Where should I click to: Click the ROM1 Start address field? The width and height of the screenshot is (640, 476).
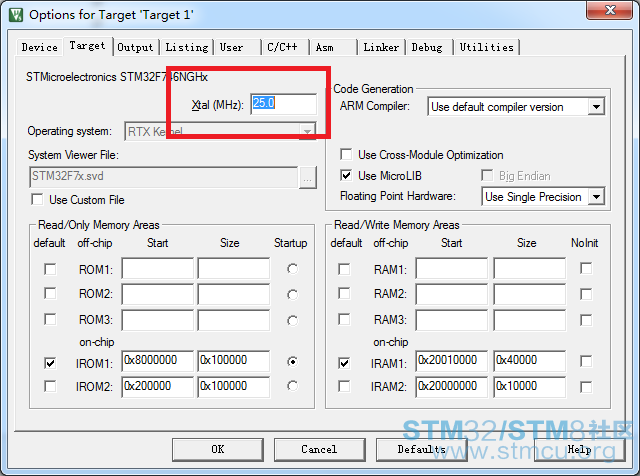coord(158,268)
